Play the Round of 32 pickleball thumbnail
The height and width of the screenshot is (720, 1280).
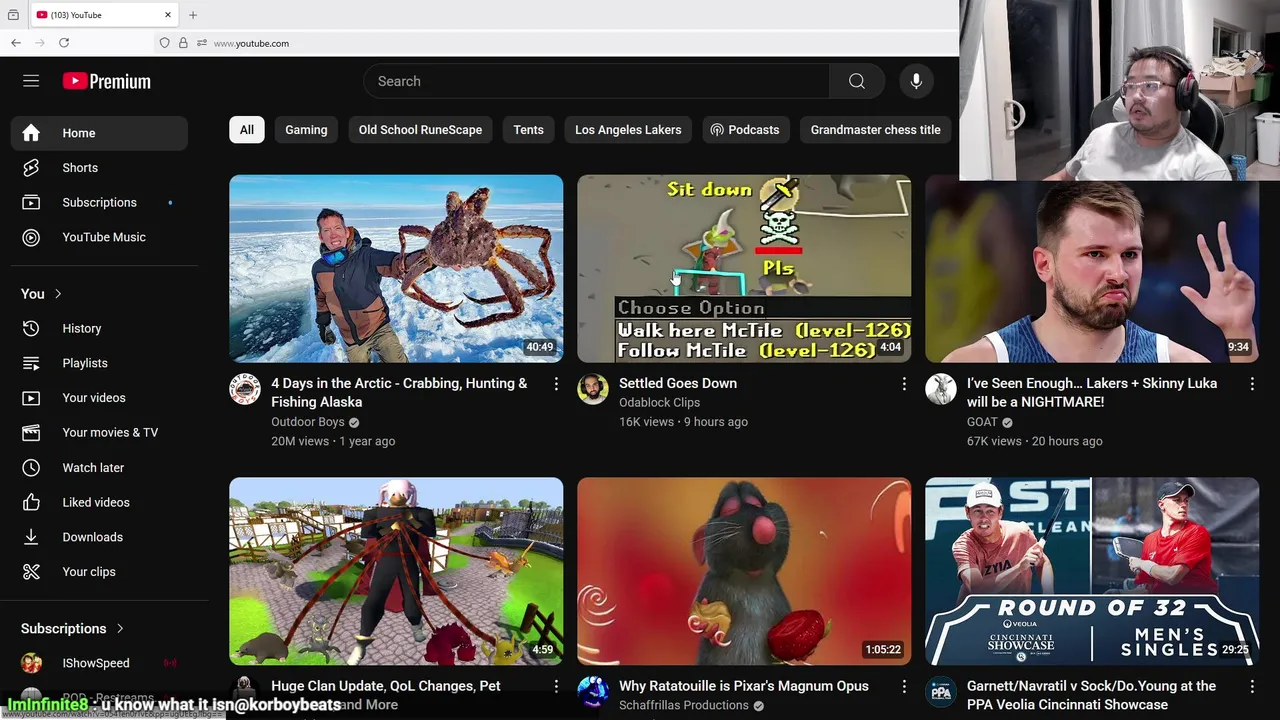pos(1092,571)
